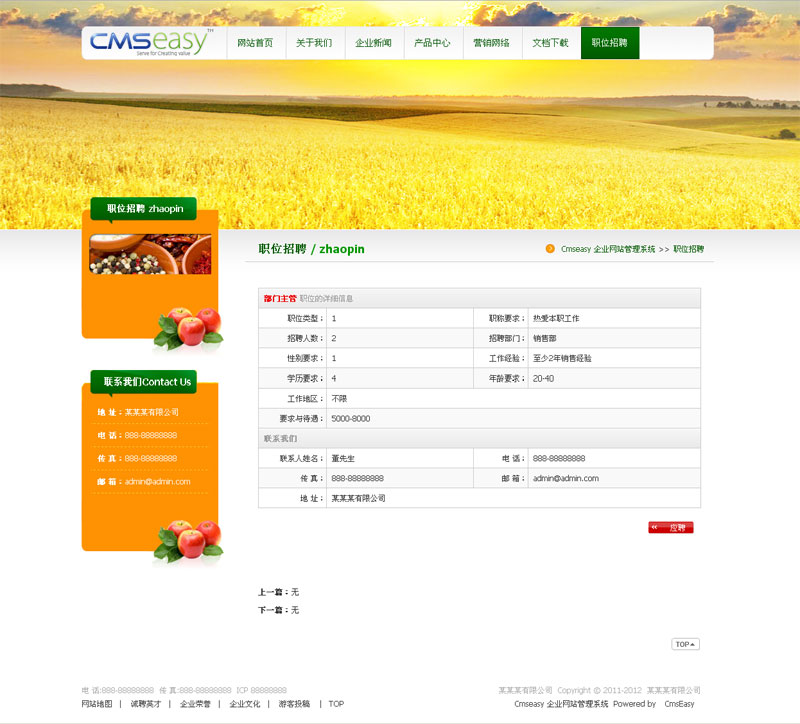
Task: Click the spices thumbnail in sidebar
Action: pos(150,254)
